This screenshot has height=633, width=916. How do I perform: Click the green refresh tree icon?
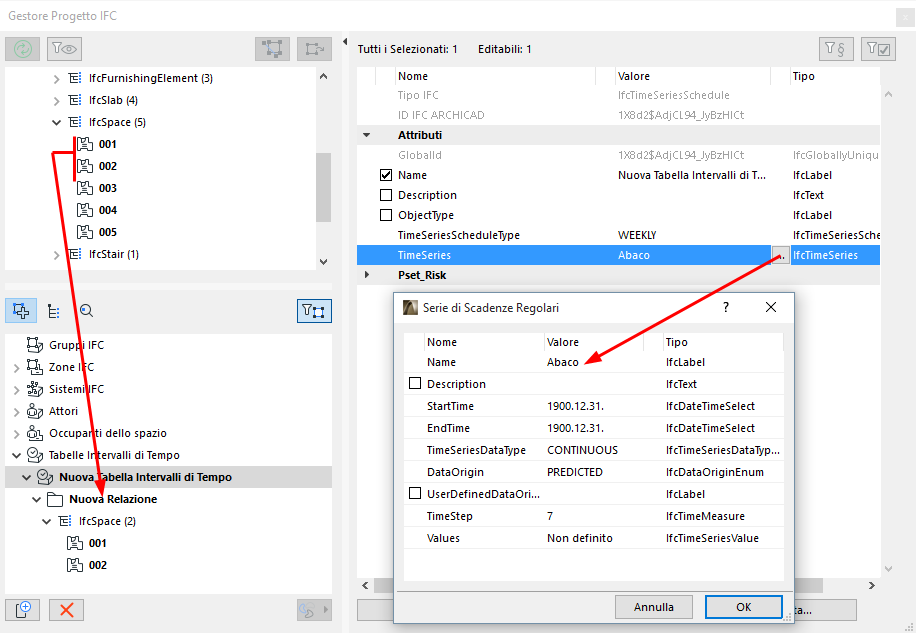pos(23,48)
